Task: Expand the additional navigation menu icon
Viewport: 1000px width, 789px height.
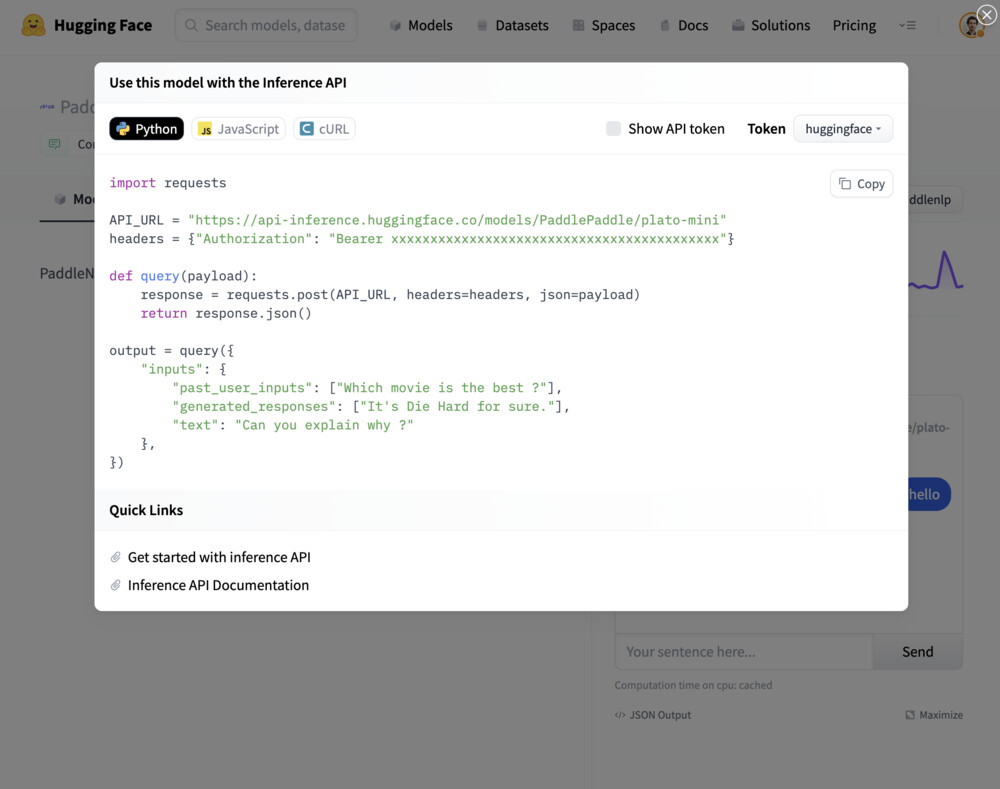Action: tap(907, 25)
